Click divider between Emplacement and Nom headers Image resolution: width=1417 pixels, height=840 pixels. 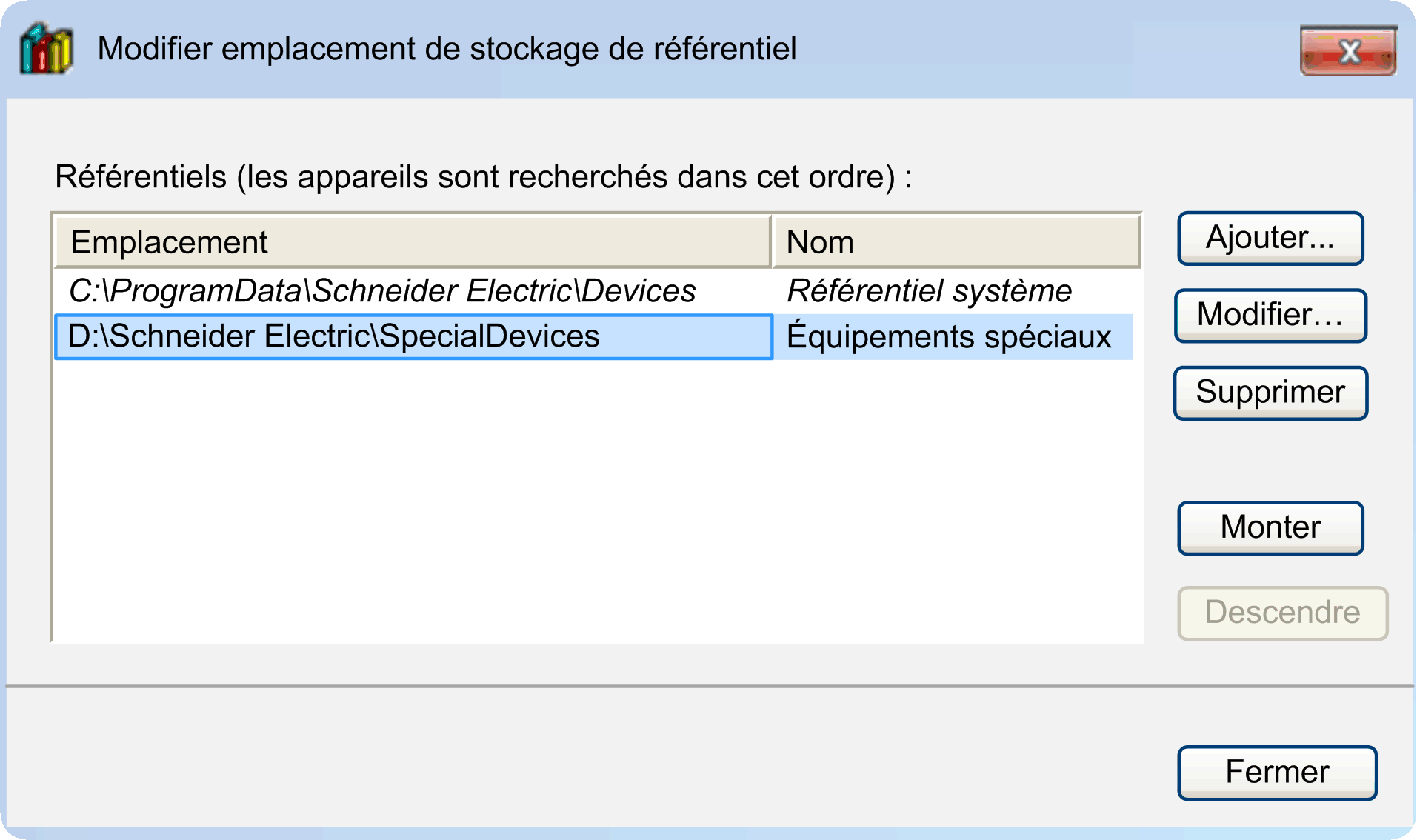point(771,242)
